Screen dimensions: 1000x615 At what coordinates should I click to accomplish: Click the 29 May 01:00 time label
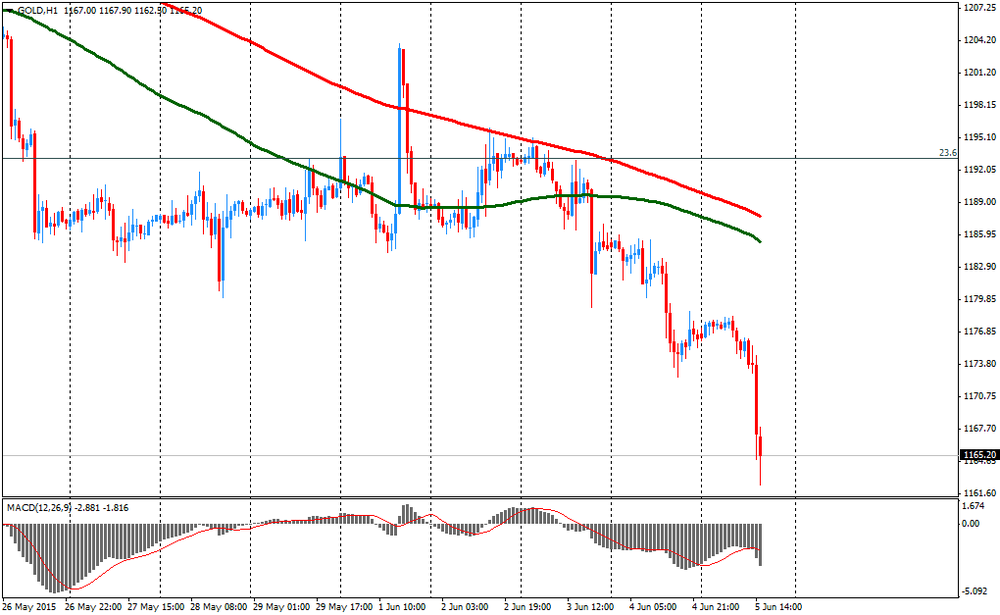tap(282, 607)
